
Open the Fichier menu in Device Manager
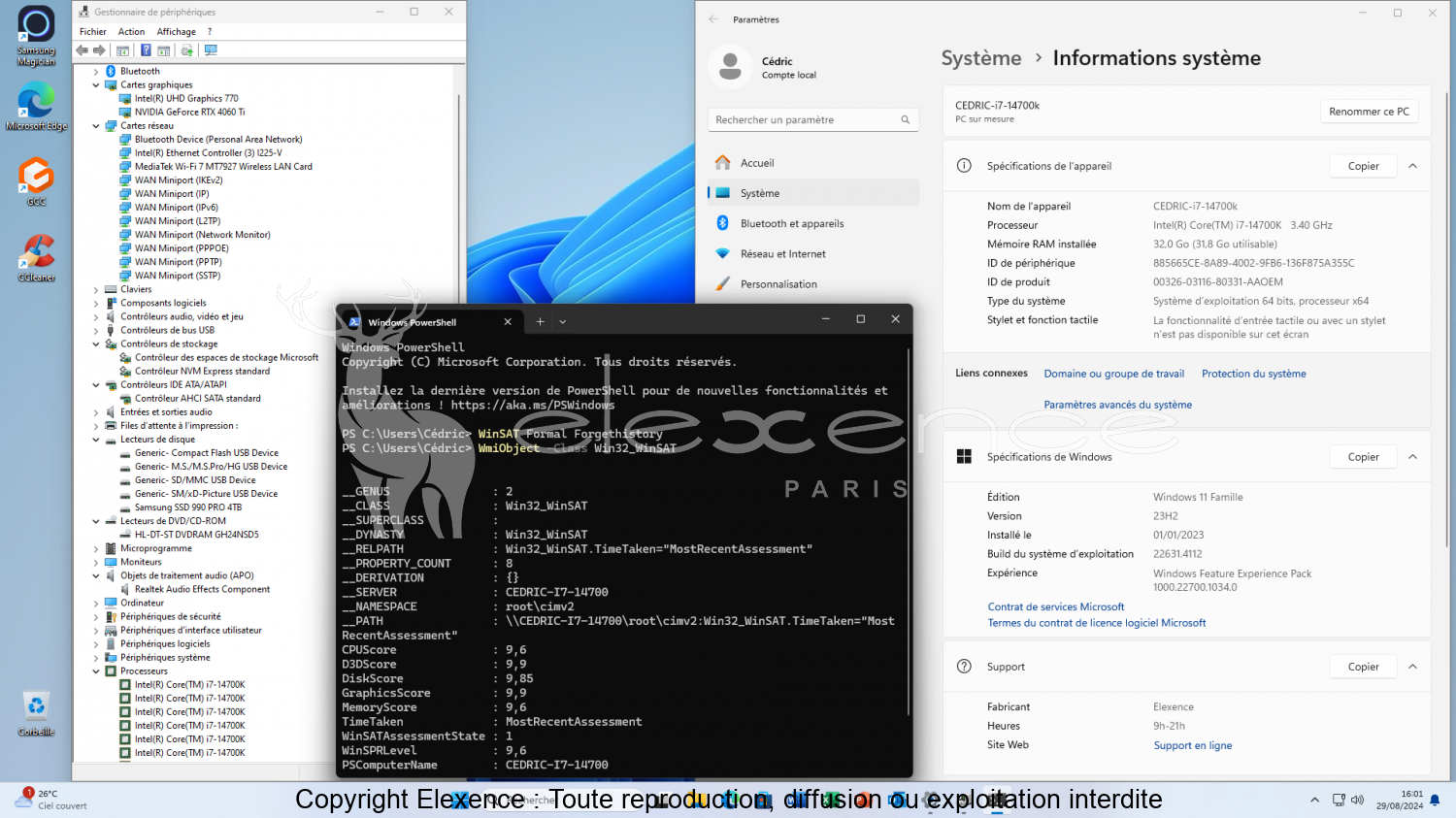click(93, 32)
